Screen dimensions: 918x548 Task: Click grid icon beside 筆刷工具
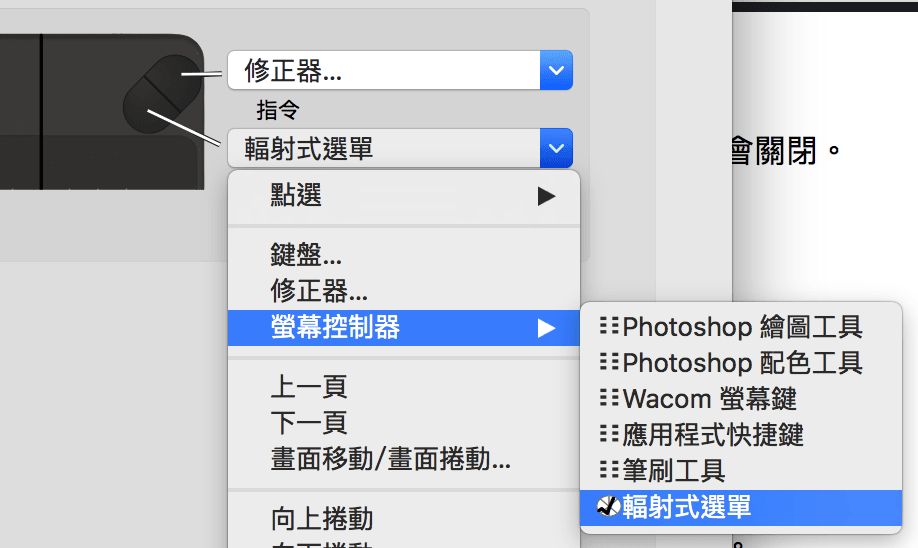[609, 470]
